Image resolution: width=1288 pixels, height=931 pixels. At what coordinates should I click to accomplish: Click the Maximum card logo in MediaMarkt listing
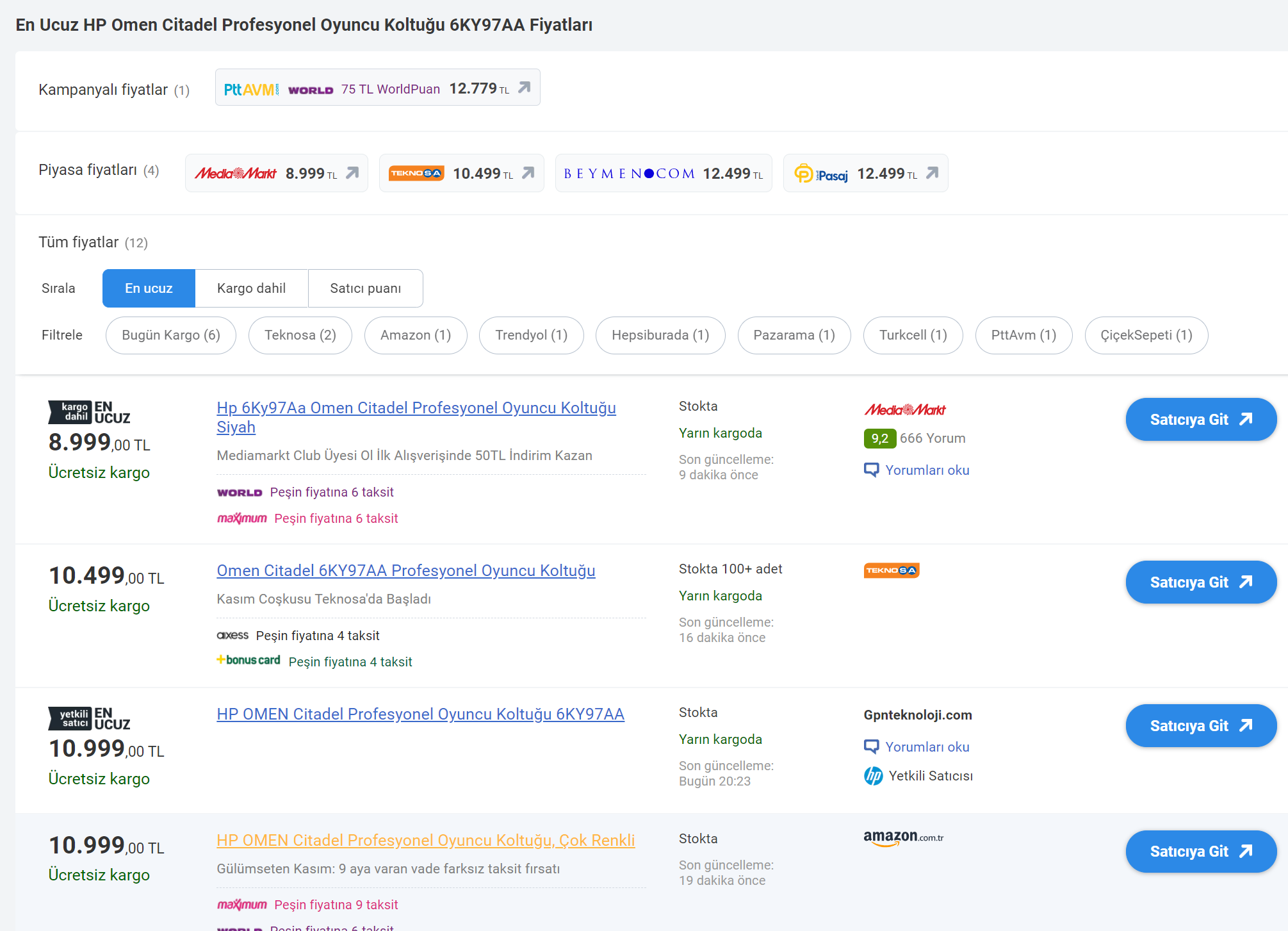[242, 518]
